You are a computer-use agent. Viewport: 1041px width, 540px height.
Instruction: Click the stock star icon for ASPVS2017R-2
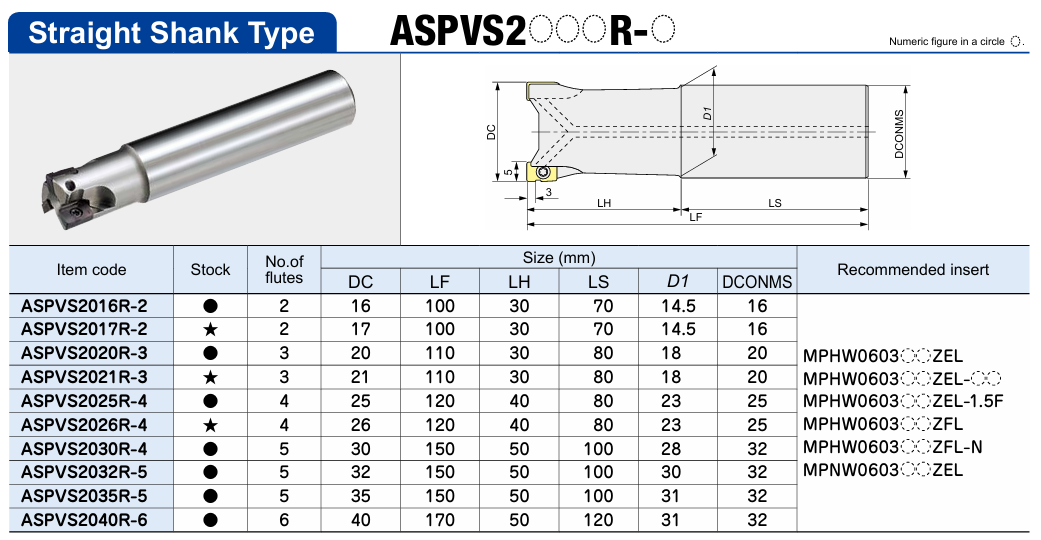point(210,329)
